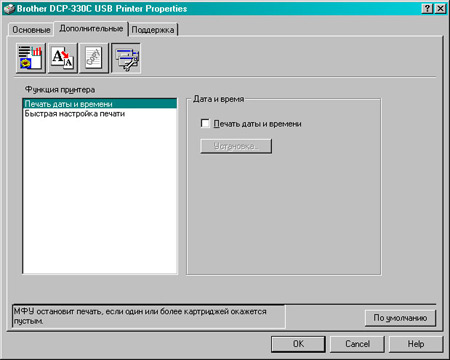Select the device options wrench icon
Image resolution: width=450 pixels, height=360 pixels.
126,58
